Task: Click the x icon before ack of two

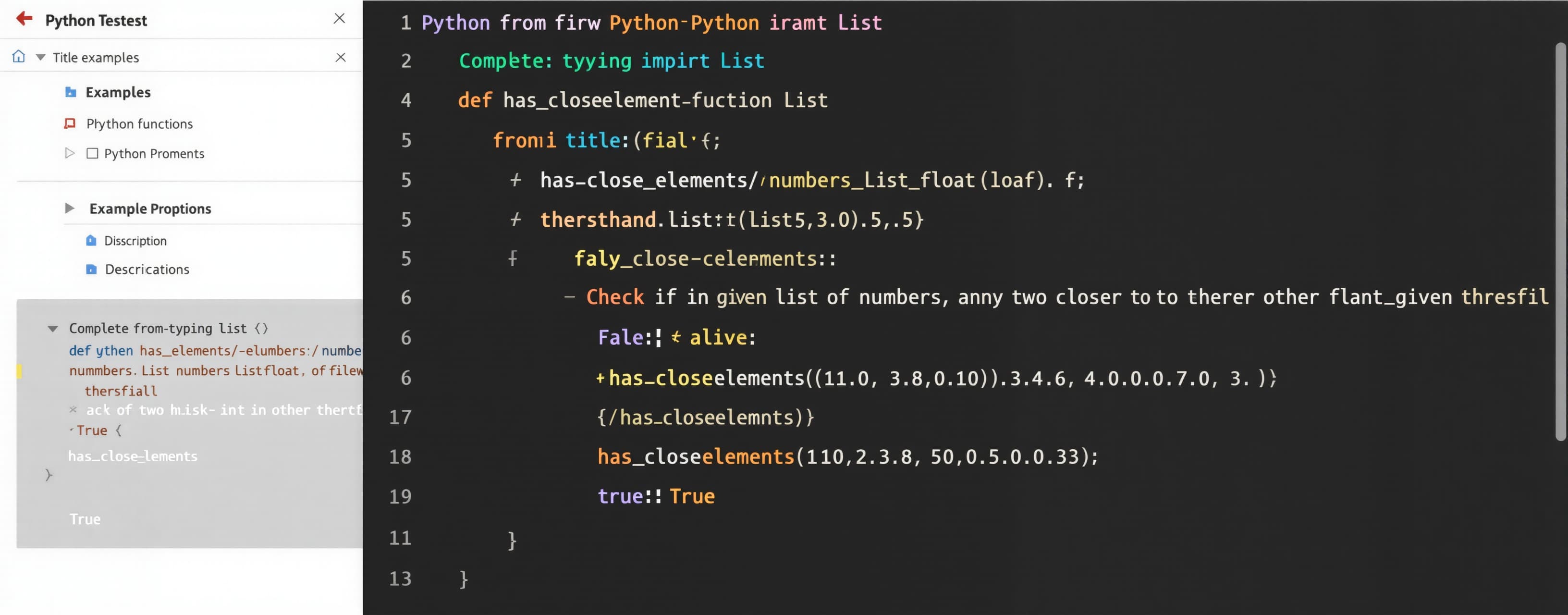Action: [73, 410]
